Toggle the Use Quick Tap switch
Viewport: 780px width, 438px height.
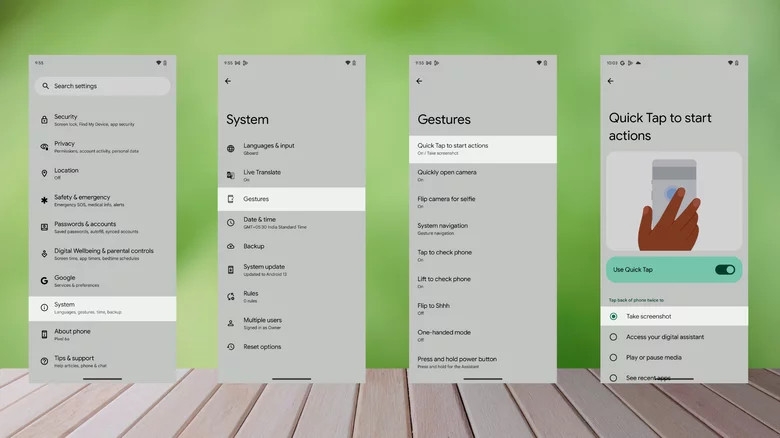(x=725, y=270)
